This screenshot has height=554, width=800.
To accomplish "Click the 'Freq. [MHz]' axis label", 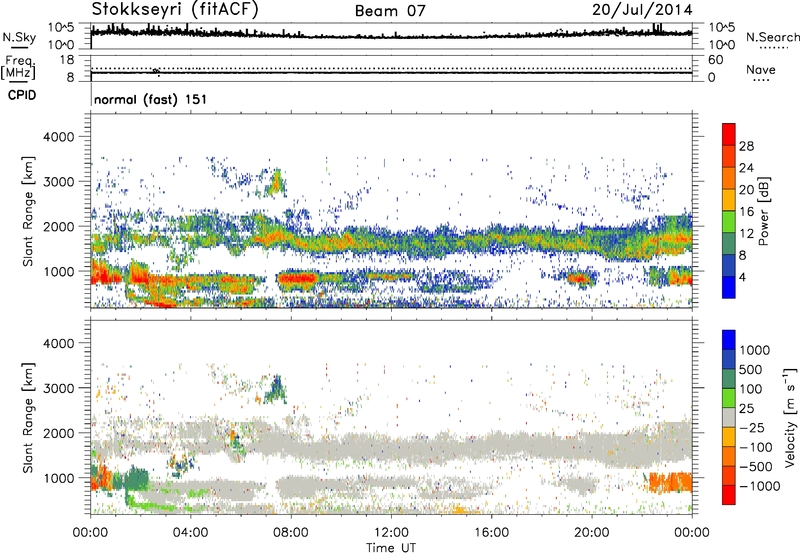I will click(x=19, y=68).
